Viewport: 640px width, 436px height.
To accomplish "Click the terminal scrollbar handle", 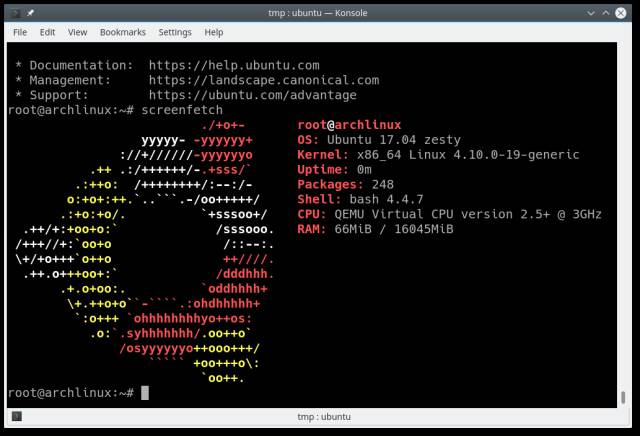I will (x=623, y=397).
